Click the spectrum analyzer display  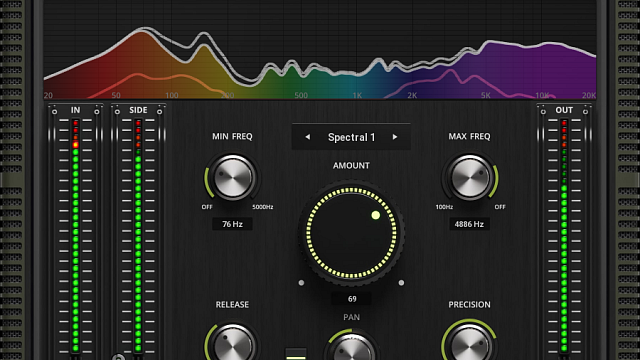(320, 49)
